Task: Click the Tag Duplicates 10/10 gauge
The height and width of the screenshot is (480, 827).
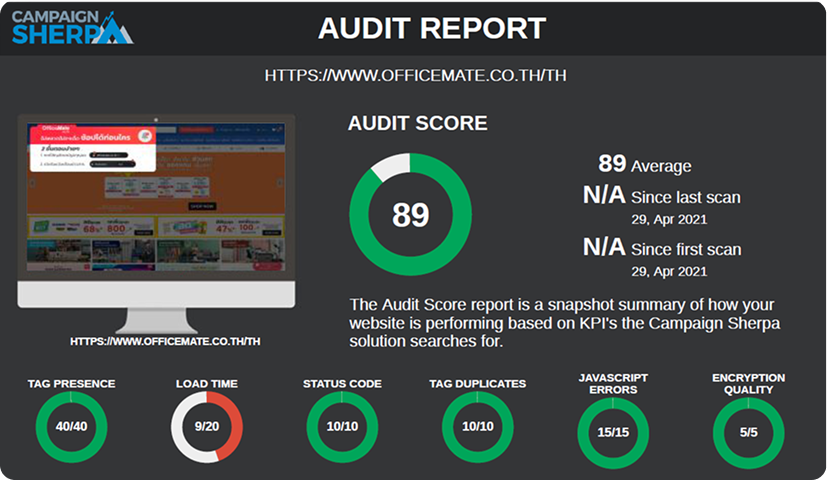Action: click(478, 427)
